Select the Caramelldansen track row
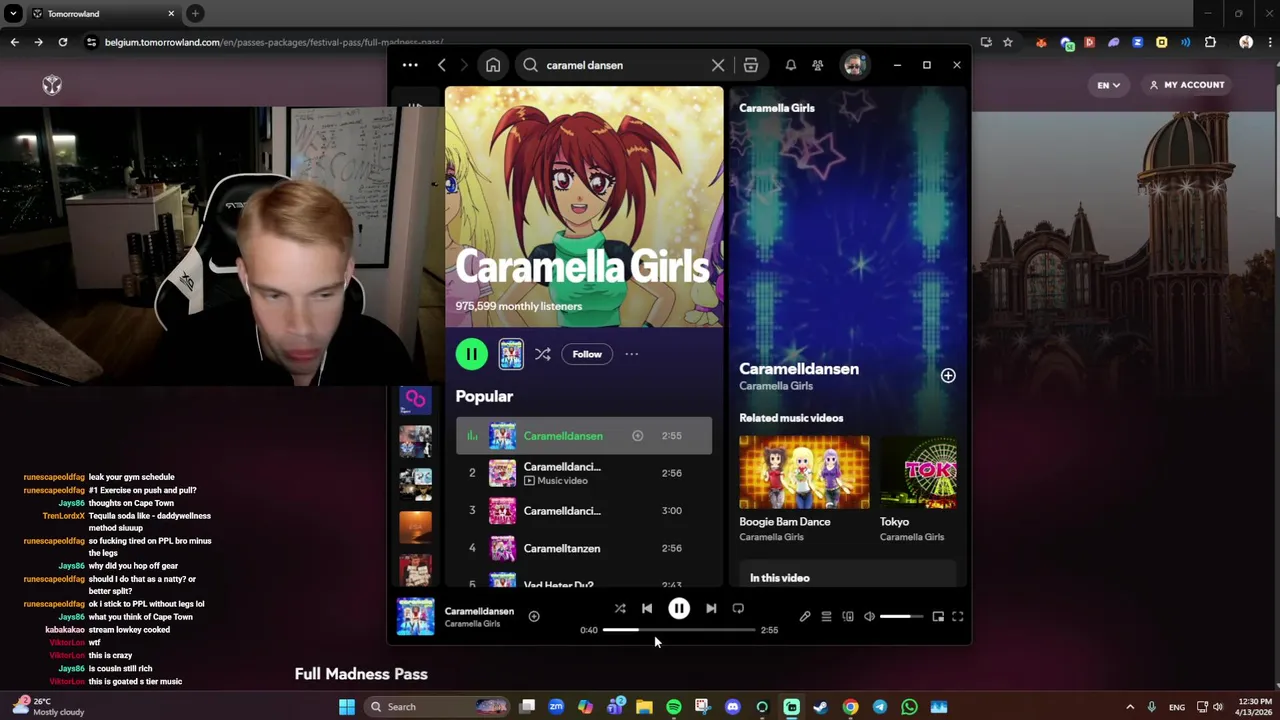This screenshot has width=1280, height=720. pos(584,436)
